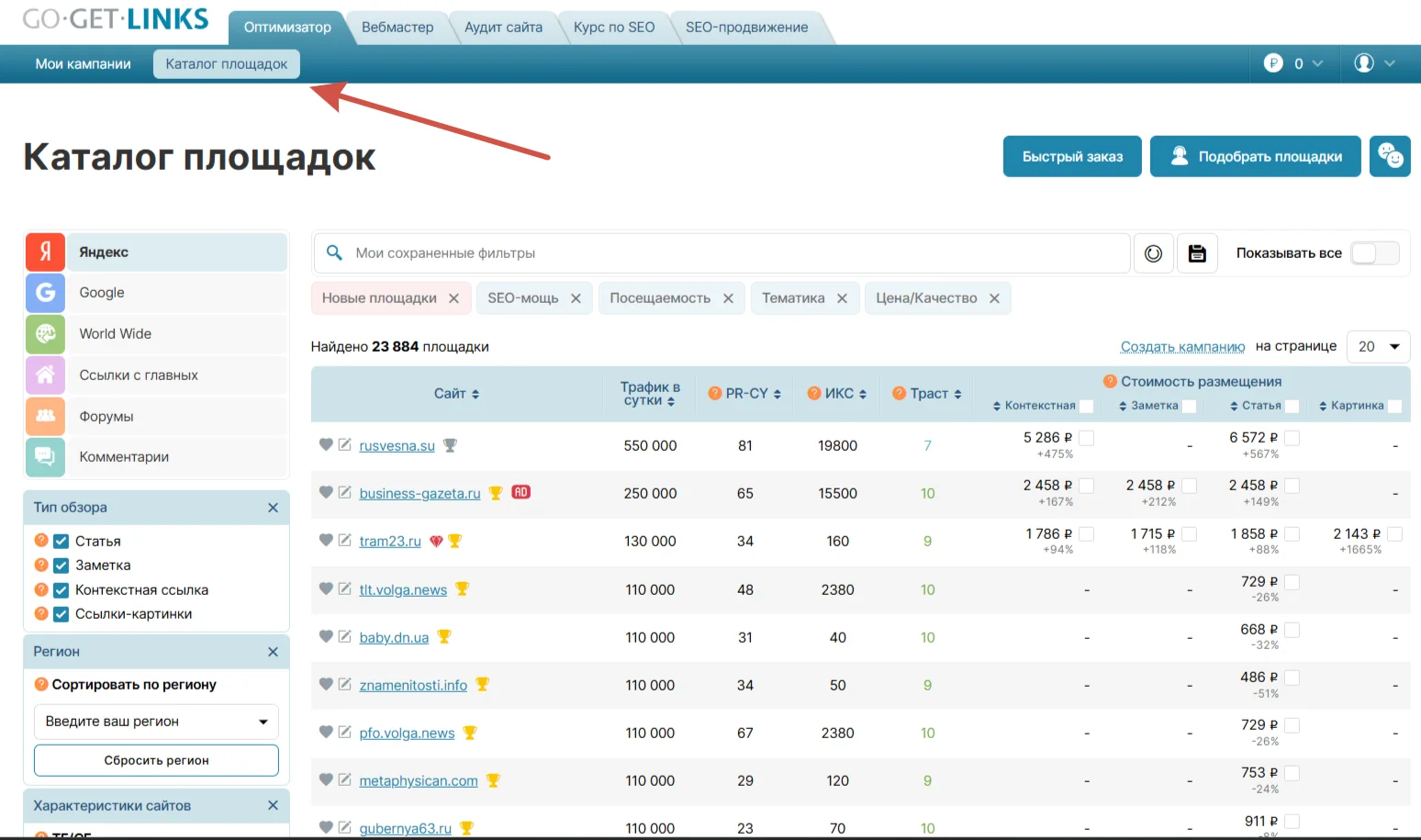Click the Сбросить регион button

coord(156,760)
